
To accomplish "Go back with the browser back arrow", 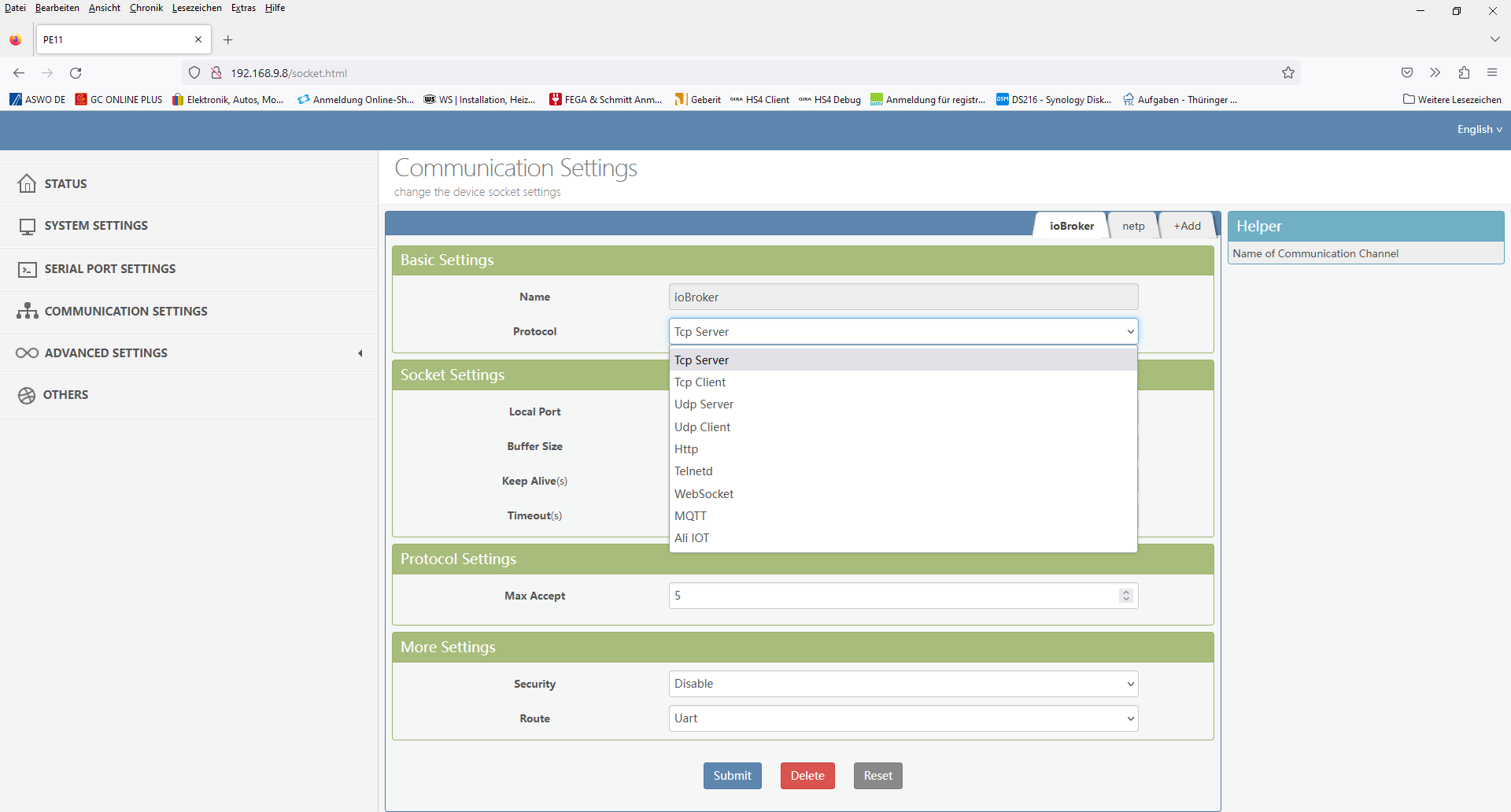I will click(x=19, y=73).
